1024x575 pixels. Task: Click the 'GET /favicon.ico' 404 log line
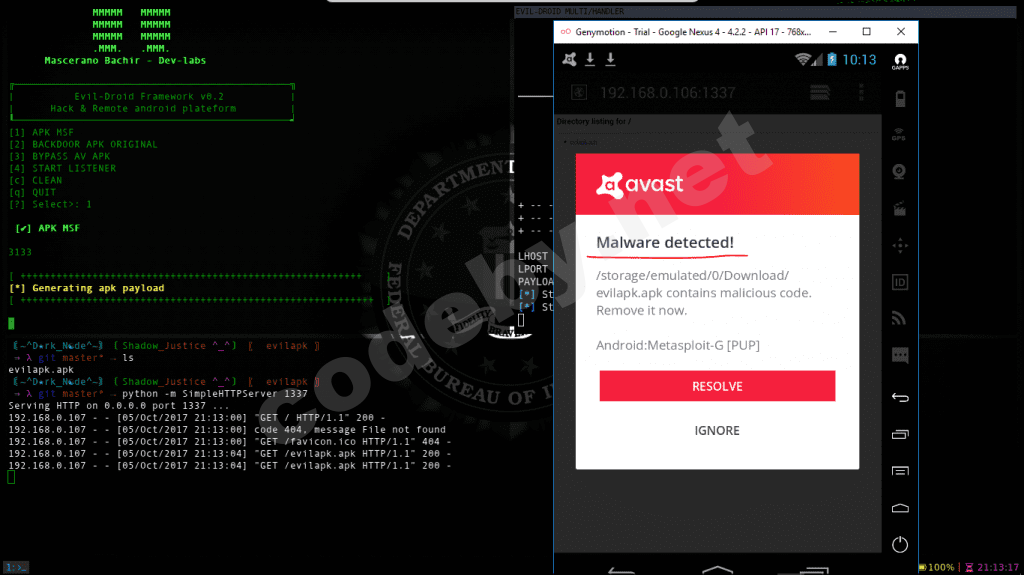coord(229,441)
